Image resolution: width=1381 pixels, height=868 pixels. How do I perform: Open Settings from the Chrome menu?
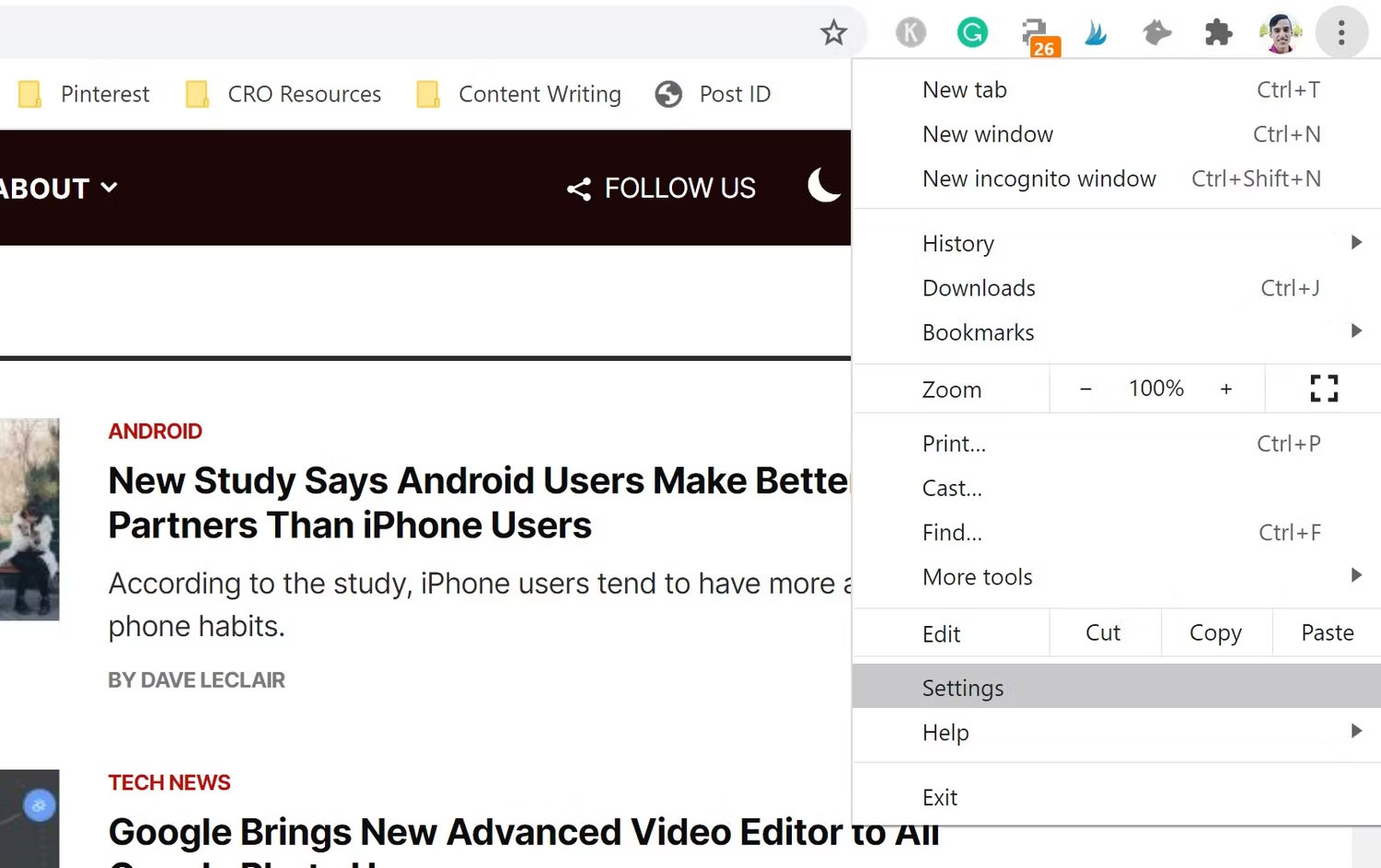1117,688
